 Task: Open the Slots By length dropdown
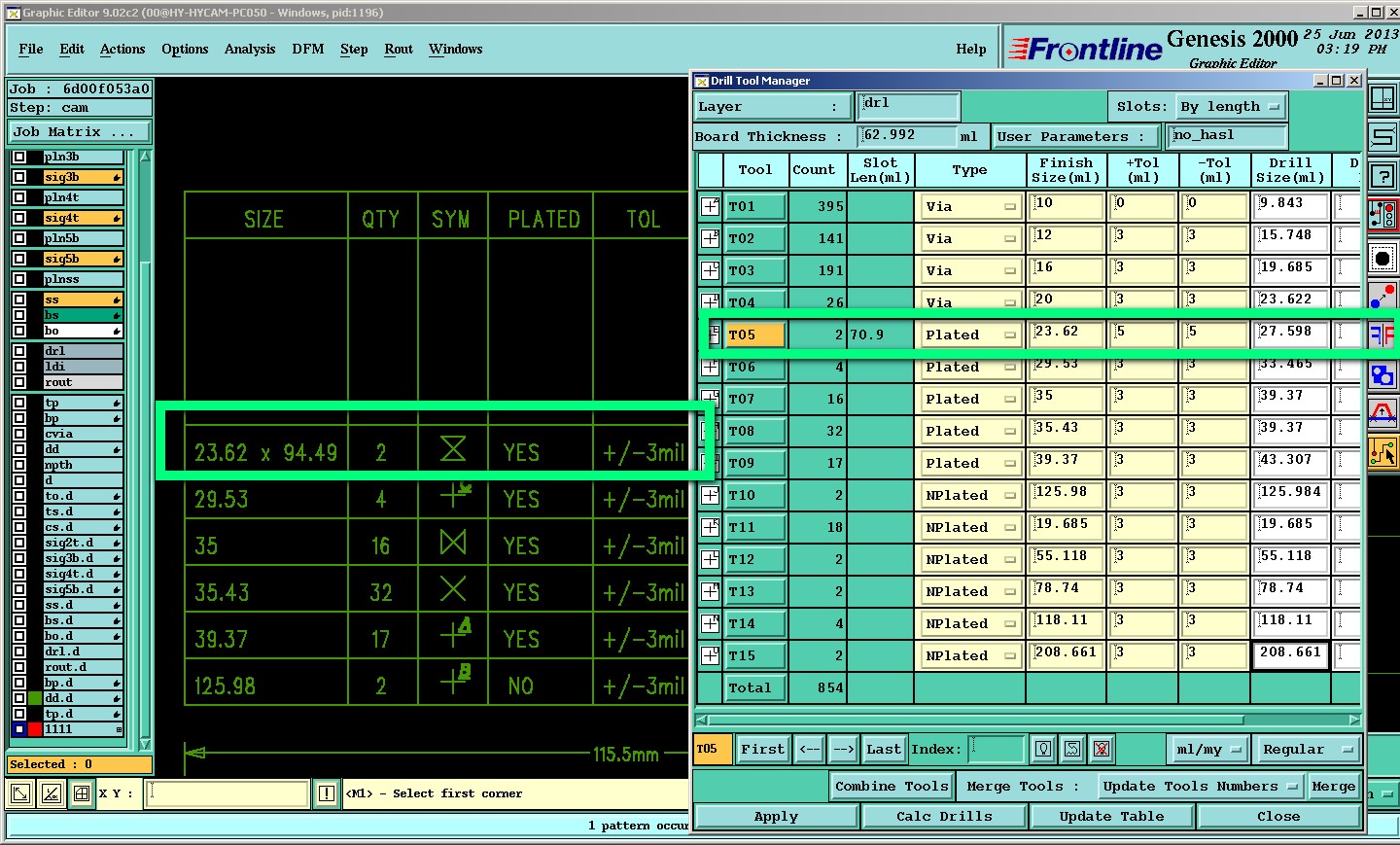(x=1231, y=106)
